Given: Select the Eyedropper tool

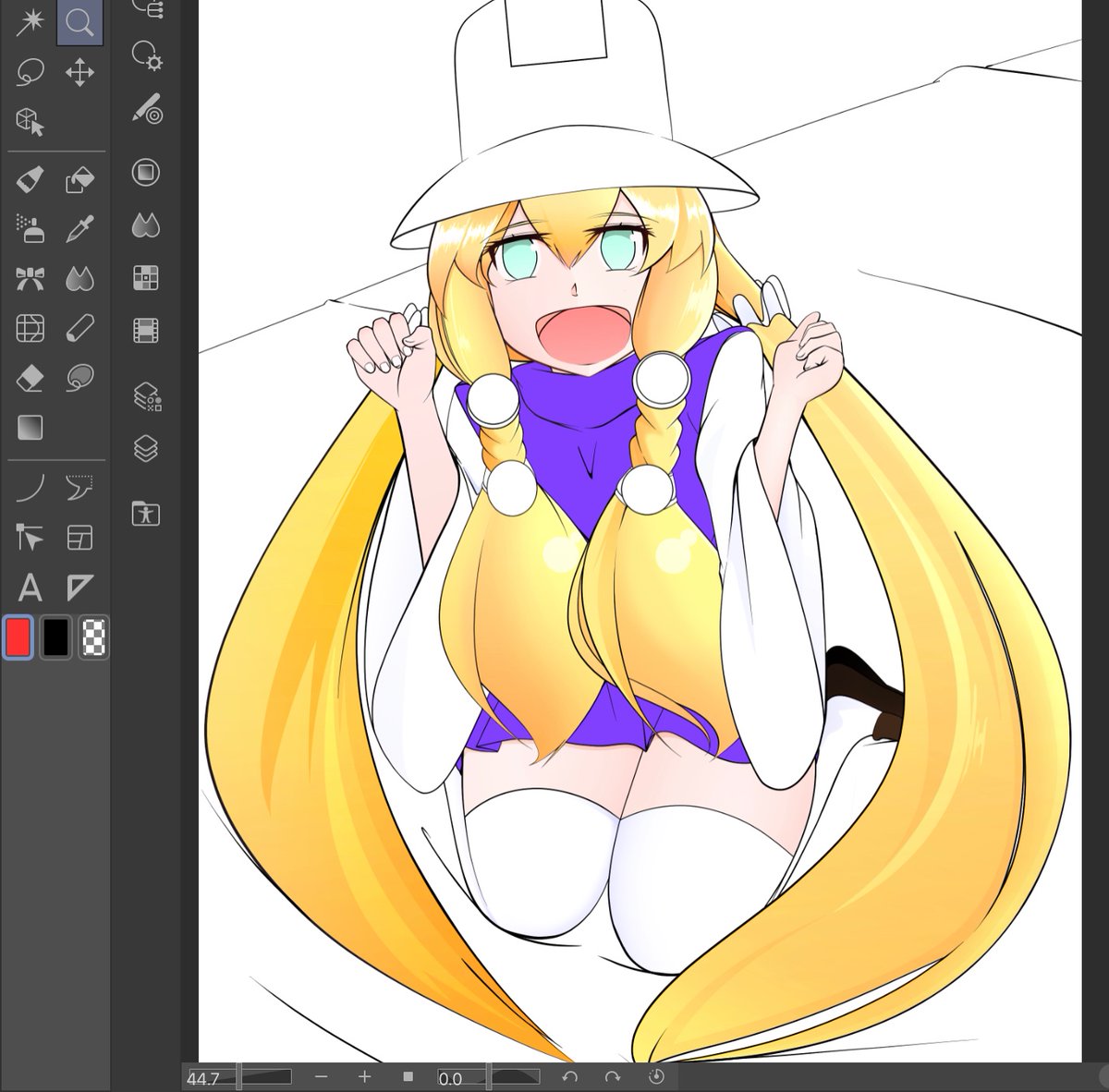Looking at the screenshot, I should click(x=79, y=227).
